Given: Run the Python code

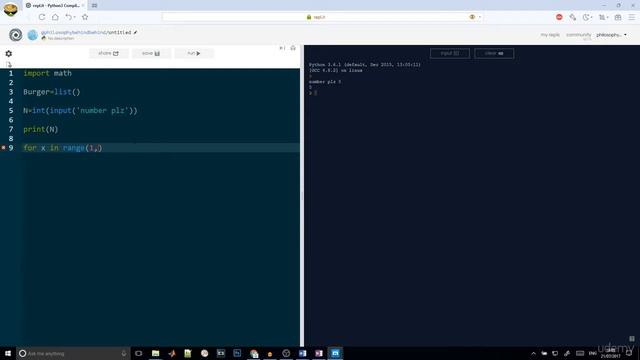Looking at the screenshot, I should coord(194,53).
